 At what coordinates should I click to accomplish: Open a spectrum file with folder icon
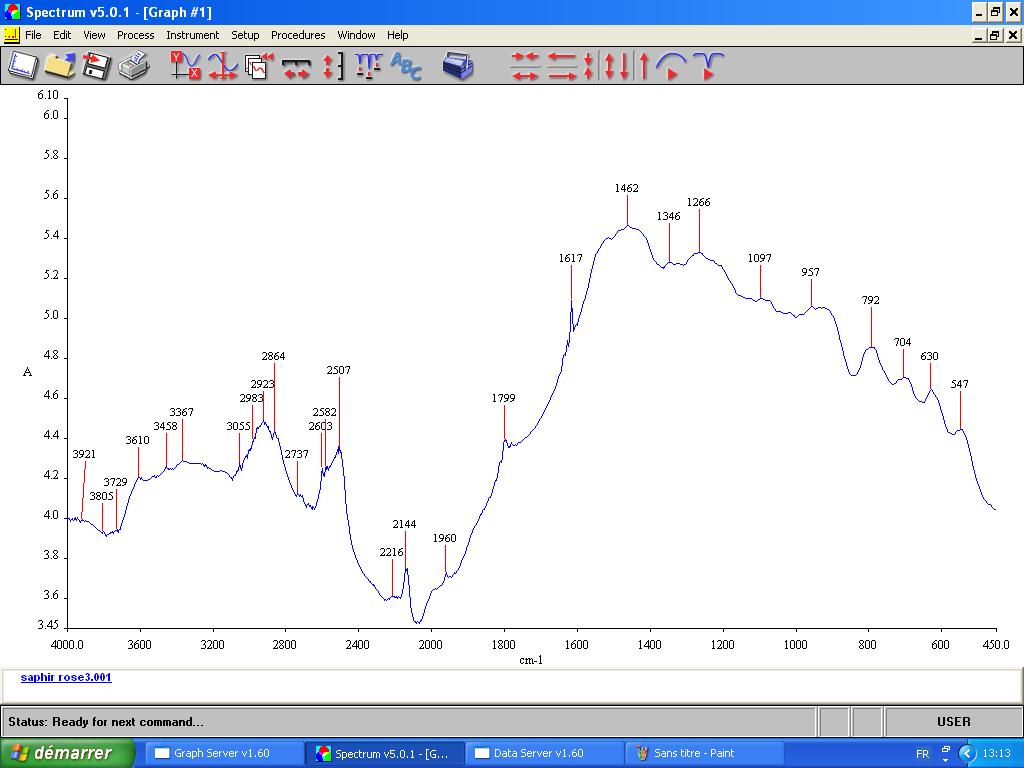pyautogui.click(x=59, y=66)
